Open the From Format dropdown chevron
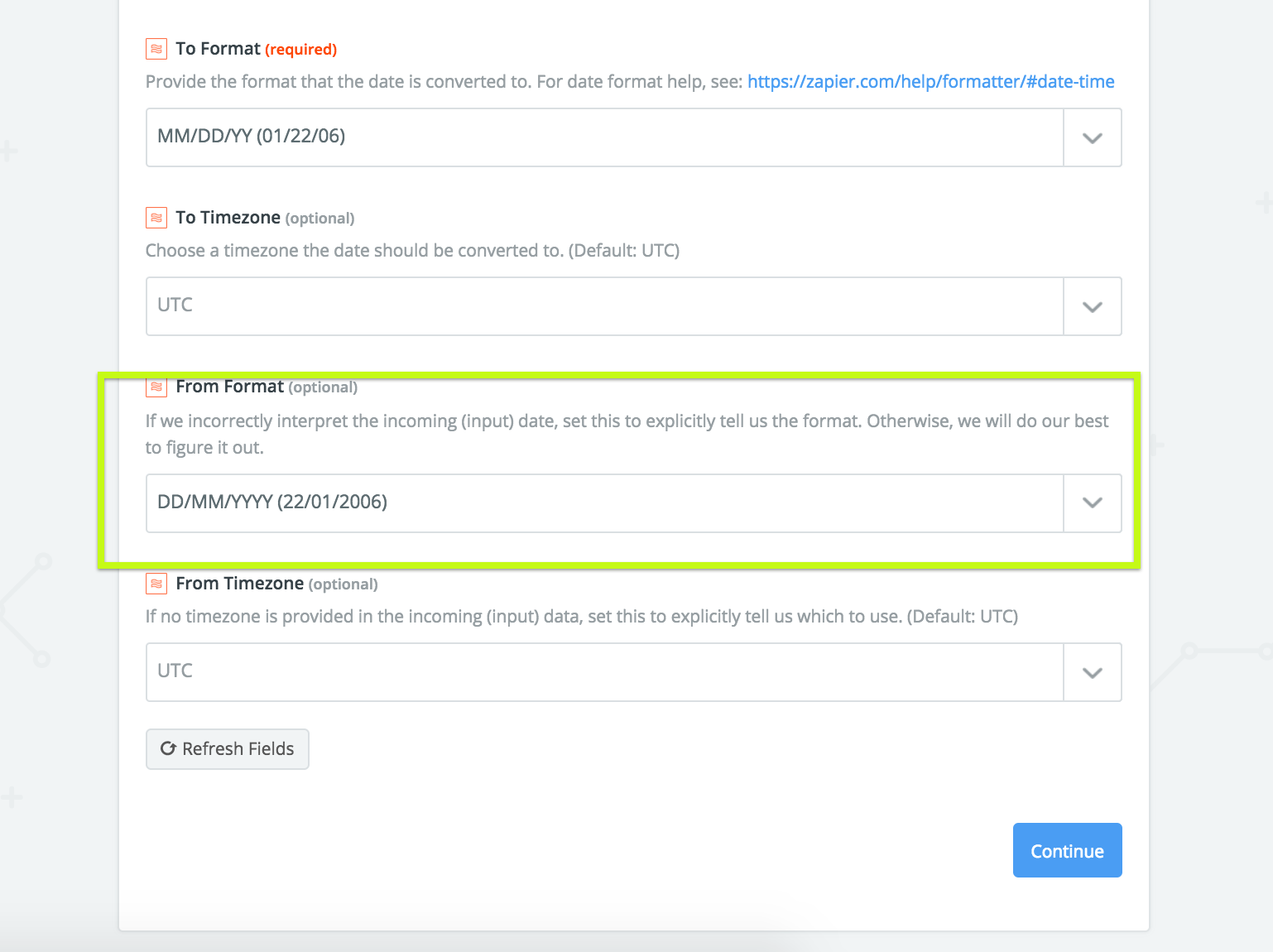The height and width of the screenshot is (952, 1273). [x=1093, y=503]
